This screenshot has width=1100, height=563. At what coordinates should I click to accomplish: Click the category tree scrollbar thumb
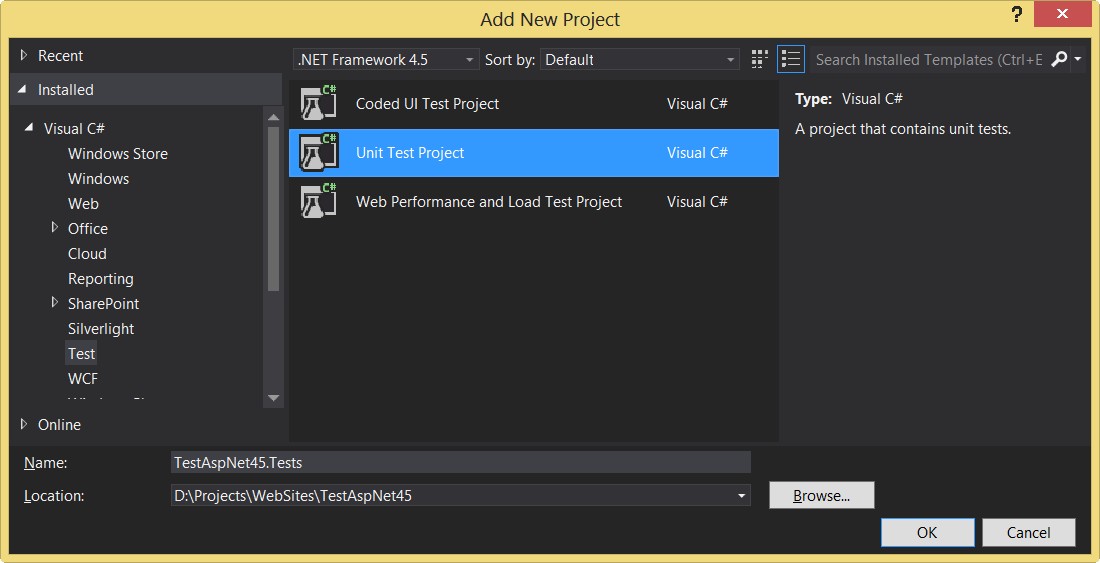274,209
